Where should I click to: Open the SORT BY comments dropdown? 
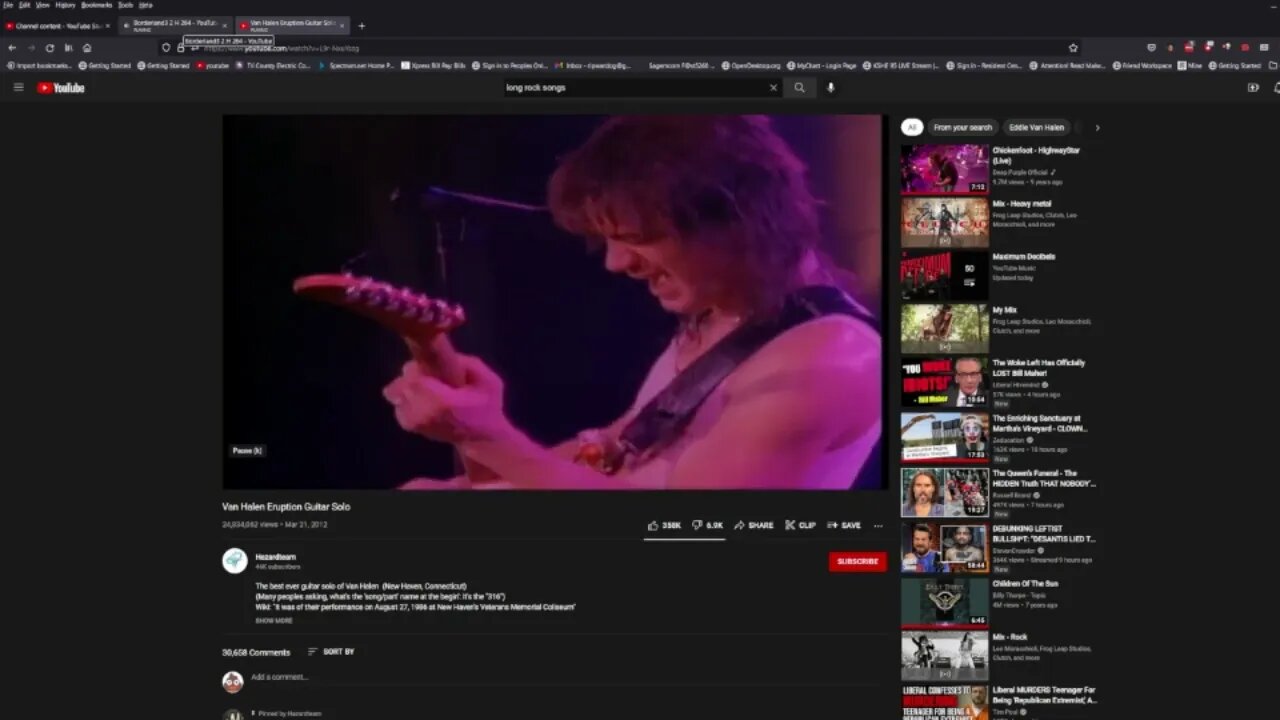coord(331,652)
